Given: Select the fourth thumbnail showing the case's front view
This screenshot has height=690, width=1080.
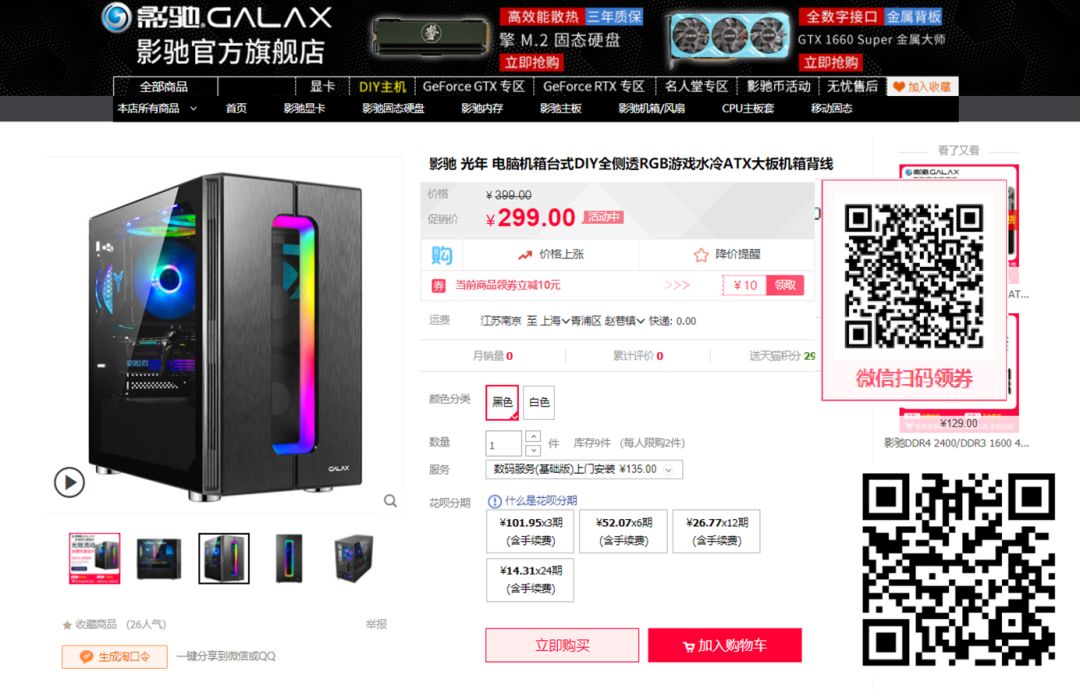Looking at the screenshot, I should pyautogui.click(x=289, y=558).
